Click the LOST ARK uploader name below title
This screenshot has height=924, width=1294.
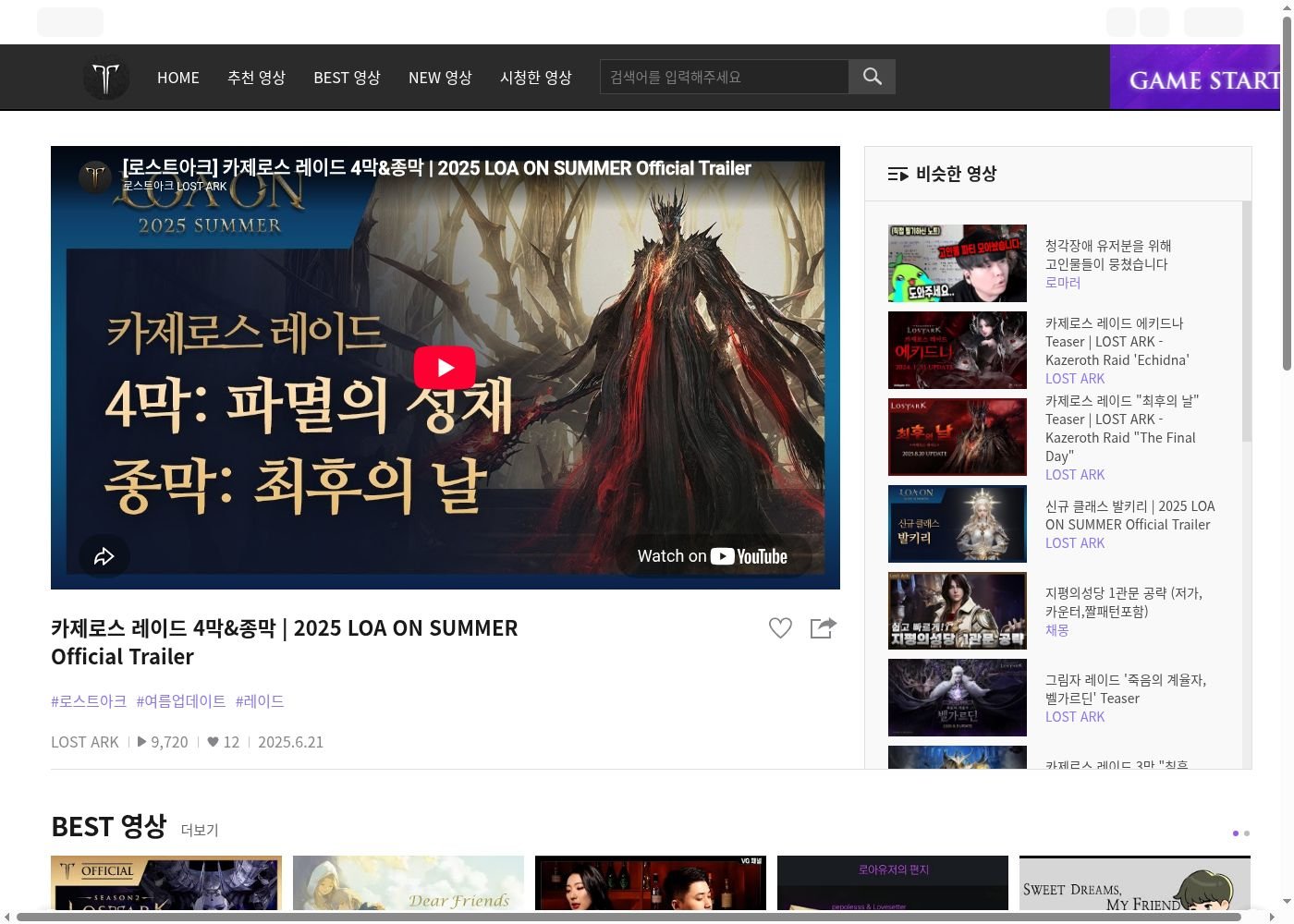85,742
